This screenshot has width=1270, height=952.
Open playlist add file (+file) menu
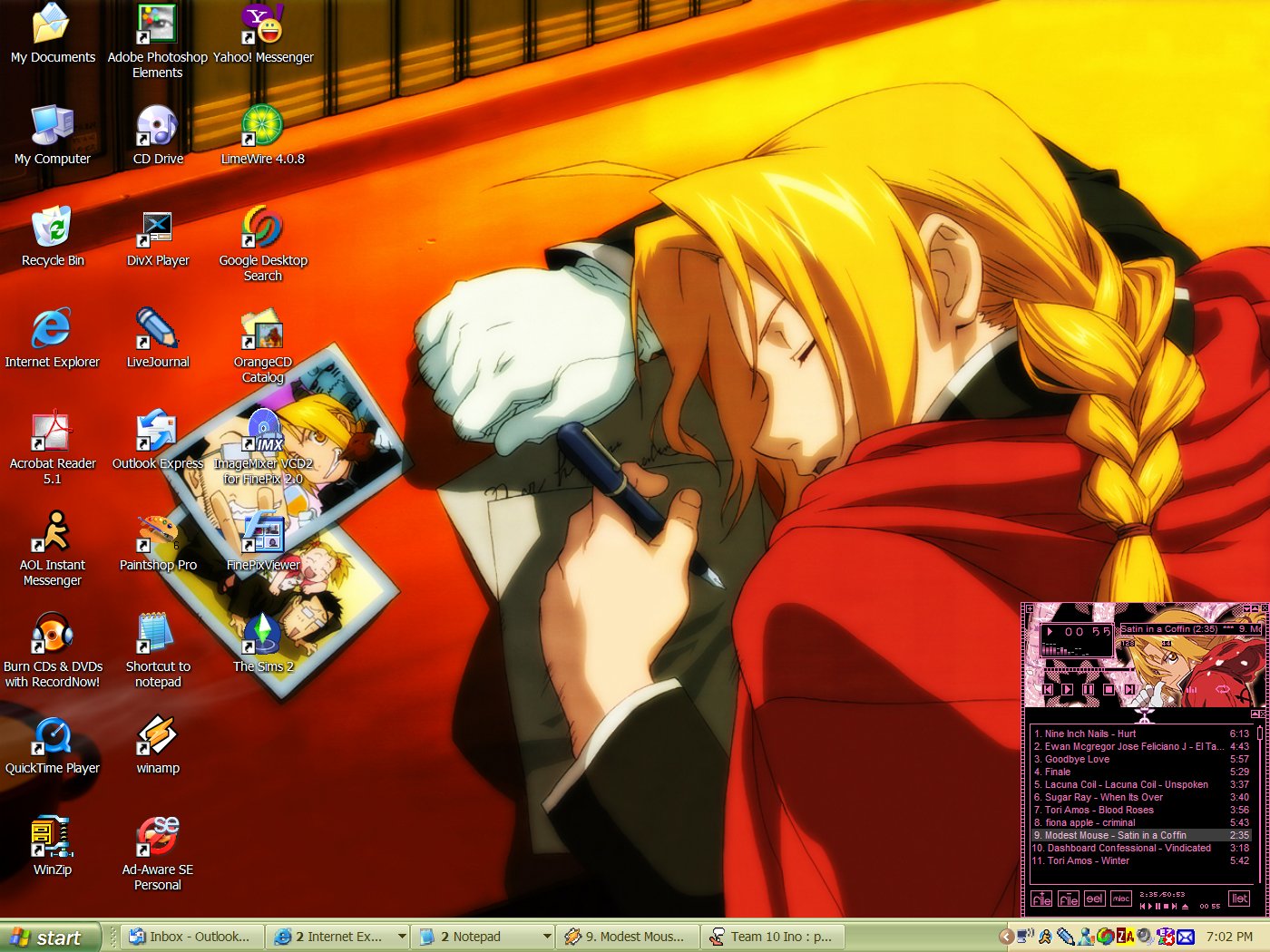coord(1041,899)
